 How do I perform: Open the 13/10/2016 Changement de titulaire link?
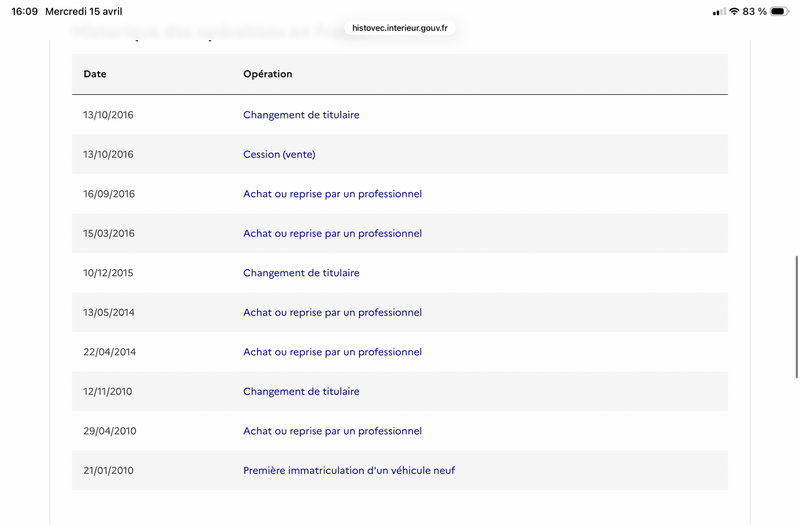pos(301,115)
